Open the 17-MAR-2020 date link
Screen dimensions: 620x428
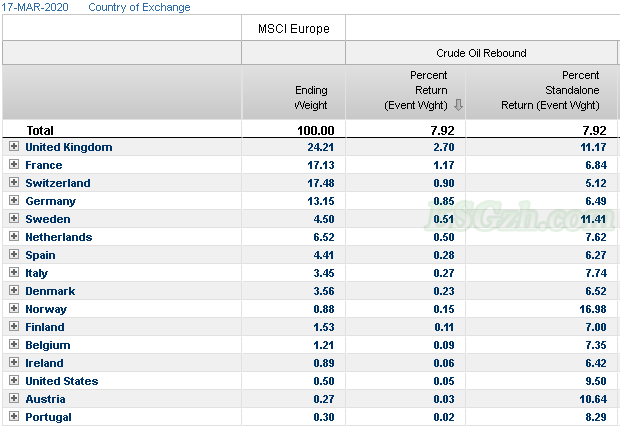(x=35, y=7)
